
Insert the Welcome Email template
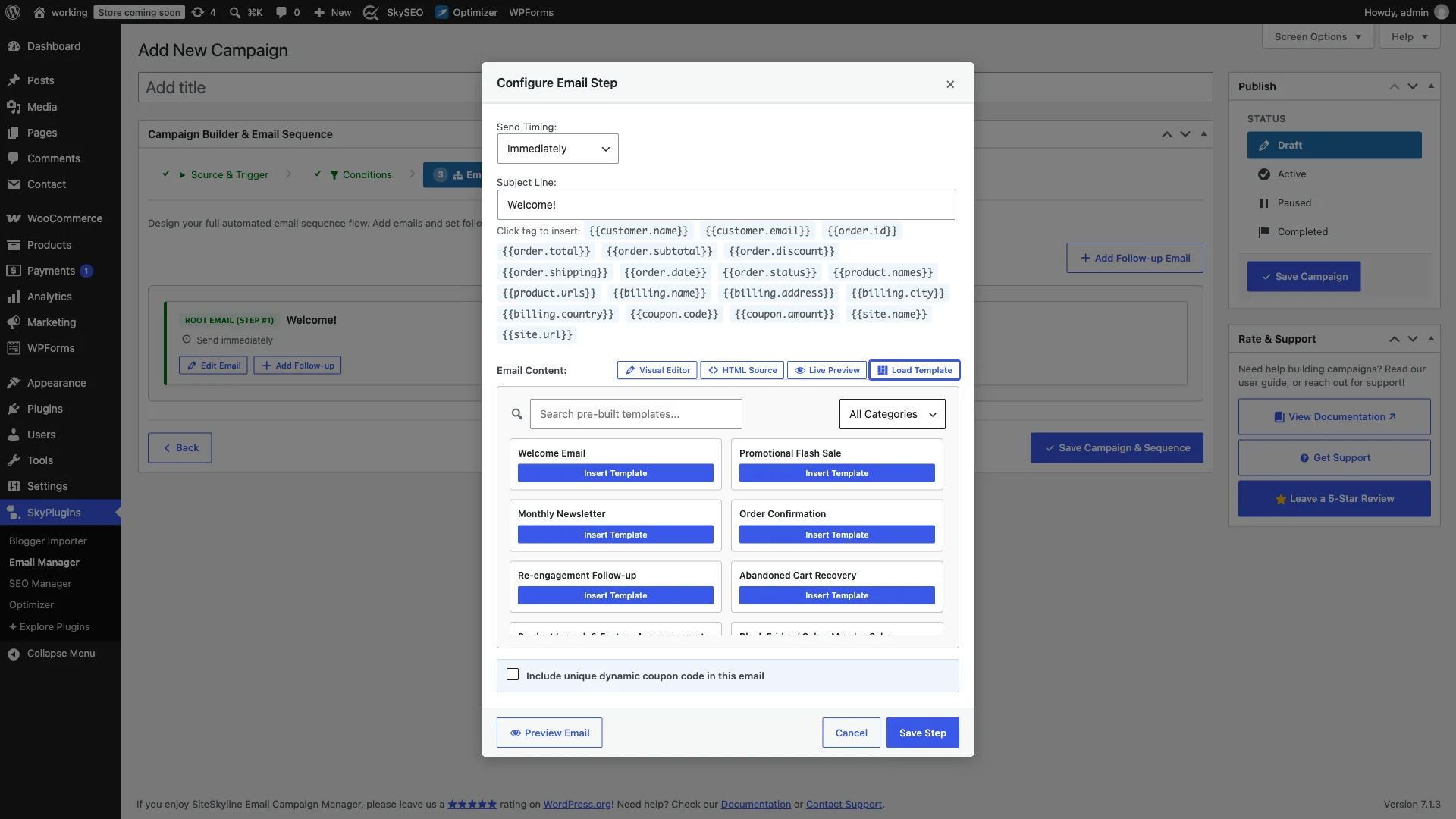point(616,473)
